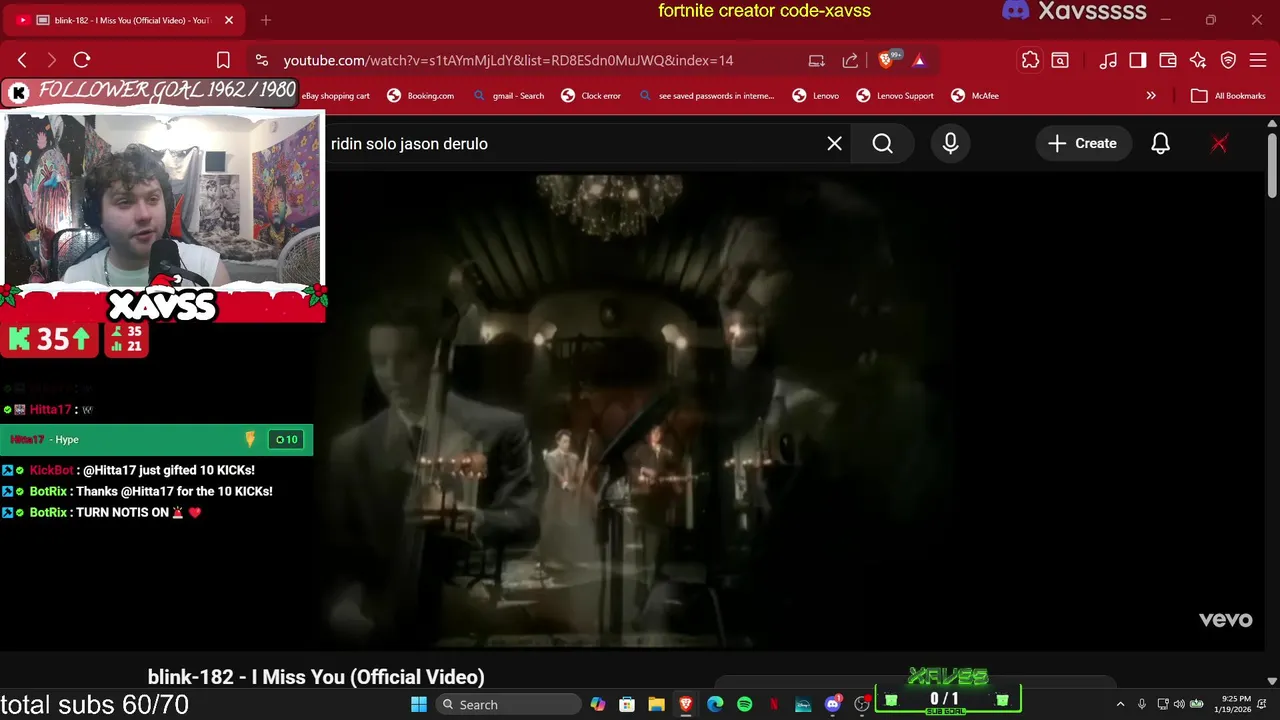
Task: Switch to the blink-182 YouTube tab
Action: click(122, 20)
